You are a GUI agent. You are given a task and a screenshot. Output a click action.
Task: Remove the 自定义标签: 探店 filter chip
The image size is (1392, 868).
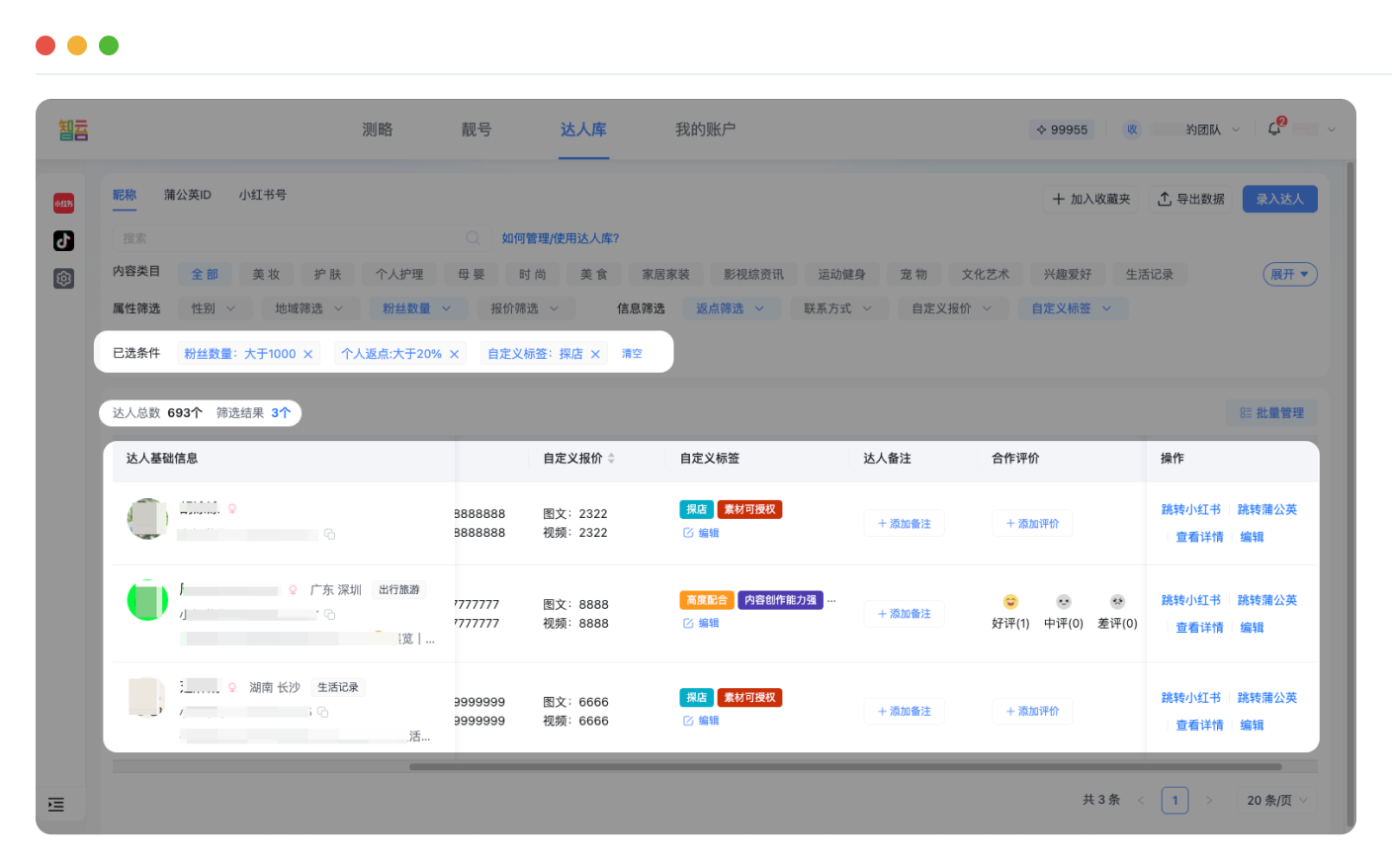point(594,353)
